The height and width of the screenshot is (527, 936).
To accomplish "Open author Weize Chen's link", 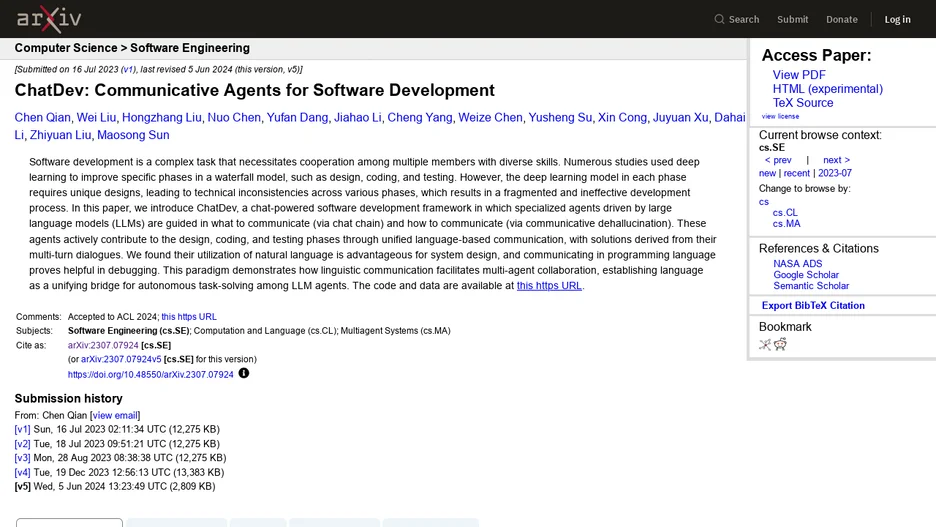I will 490,118.
